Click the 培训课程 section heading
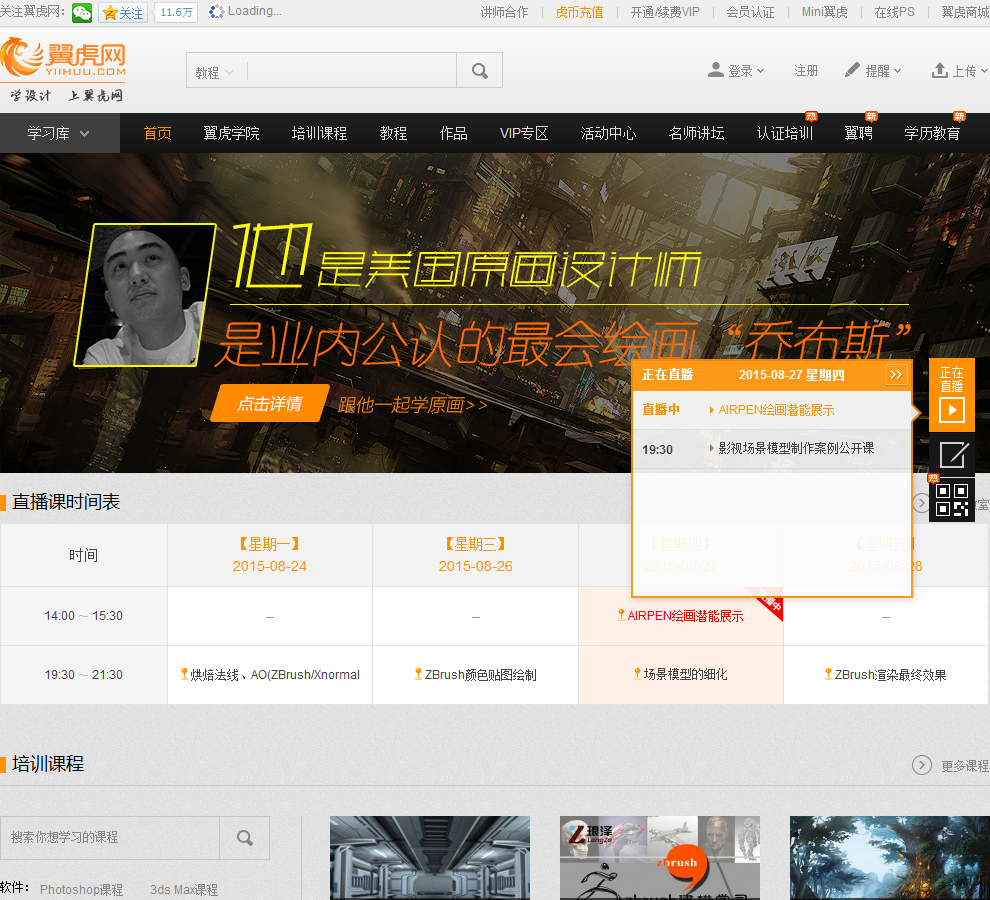The height and width of the screenshot is (900, 990). point(48,764)
